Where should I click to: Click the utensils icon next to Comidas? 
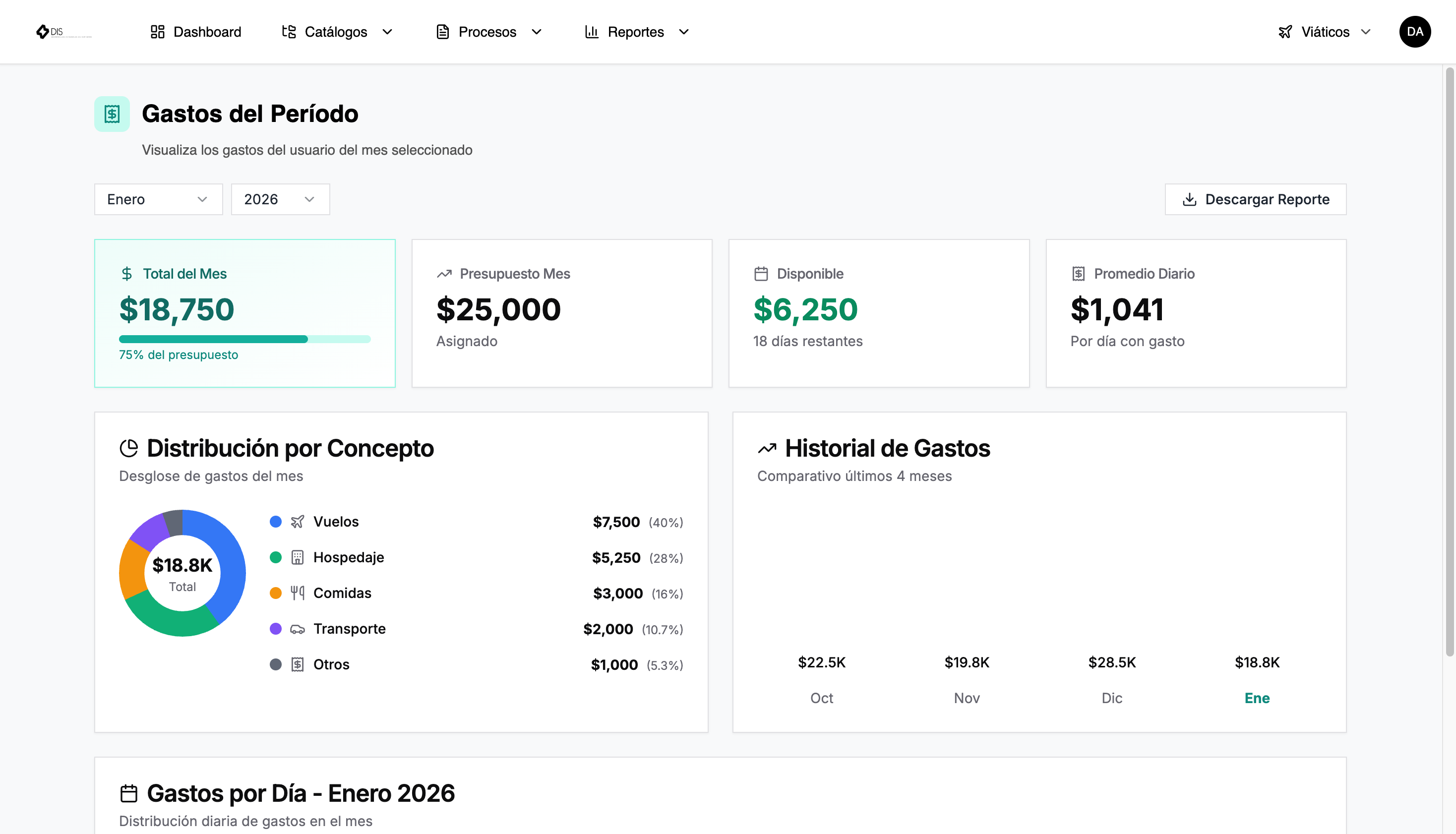pos(297,593)
